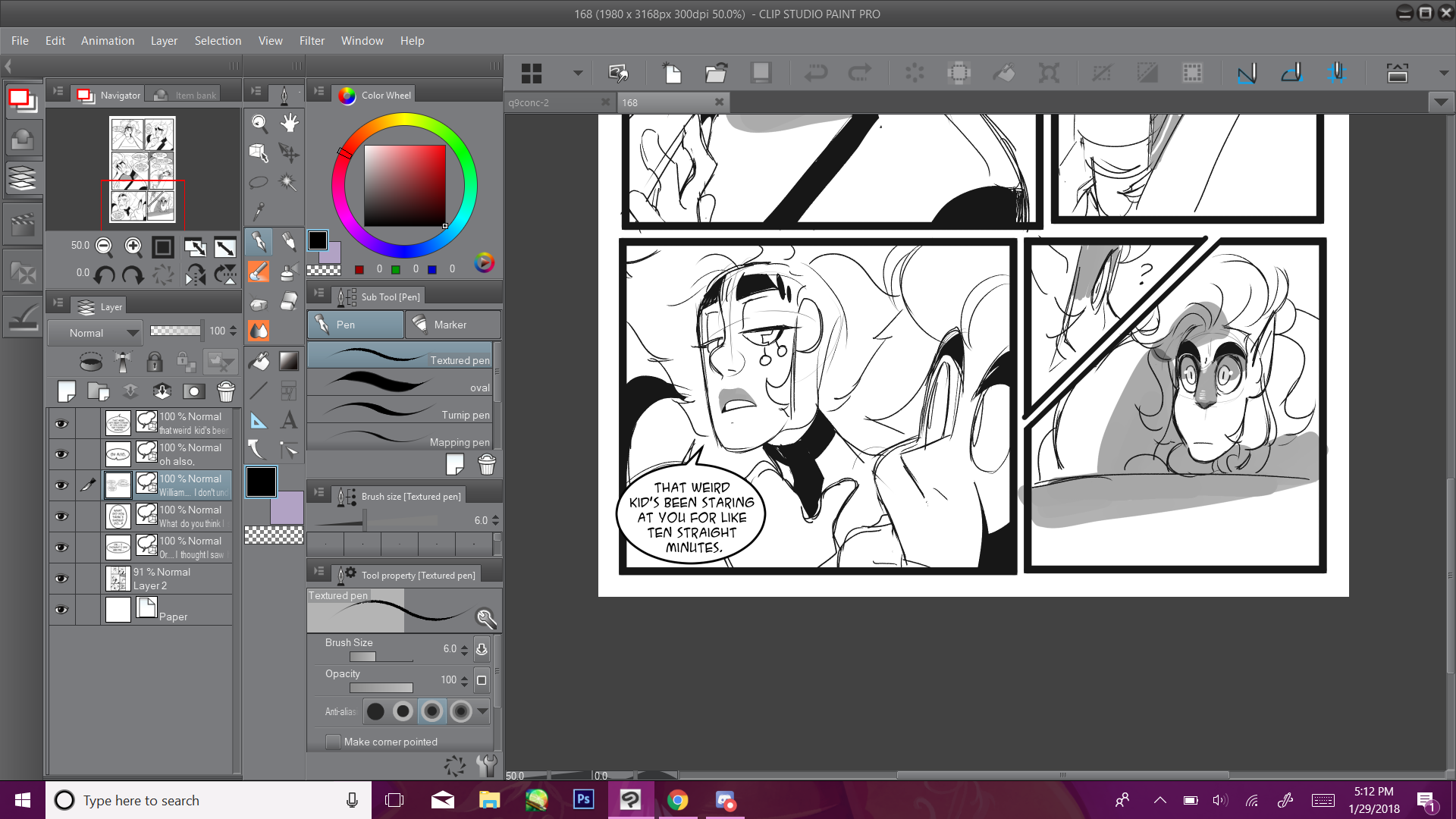Image resolution: width=1456 pixels, height=819 pixels.
Task: Select the Zoom magnifier tool
Action: 259,123
